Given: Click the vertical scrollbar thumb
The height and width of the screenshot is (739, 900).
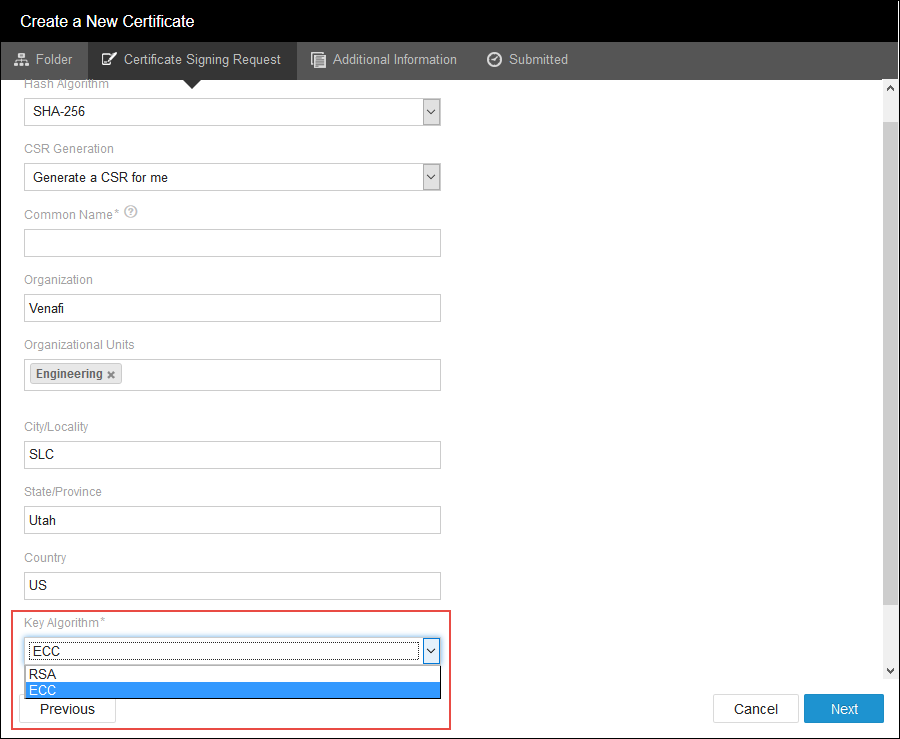Looking at the screenshot, I should click(890, 360).
